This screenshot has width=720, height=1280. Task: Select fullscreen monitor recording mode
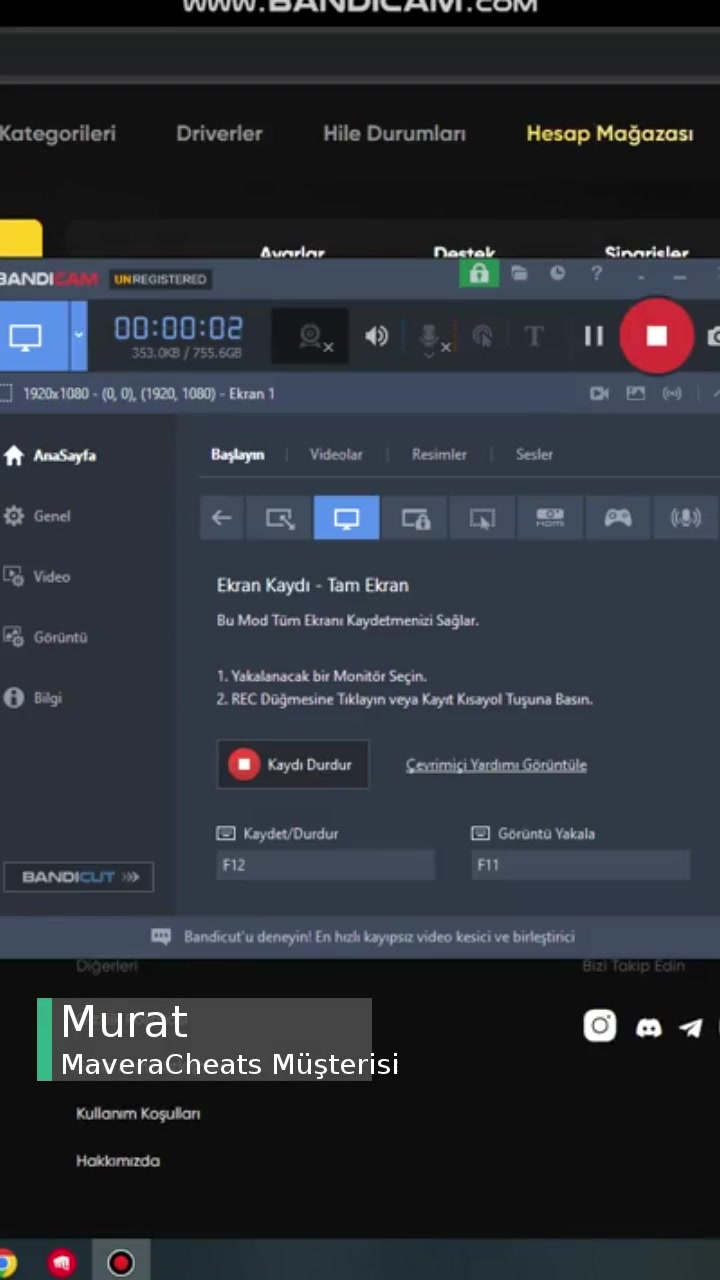pyautogui.click(x=347, y=518)
